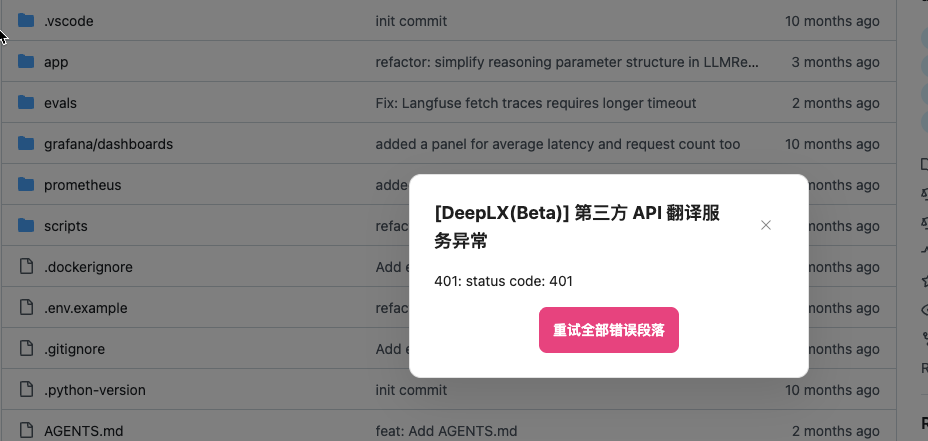
Task: Click the file icon beside .env.example
Action: point(25,307)
